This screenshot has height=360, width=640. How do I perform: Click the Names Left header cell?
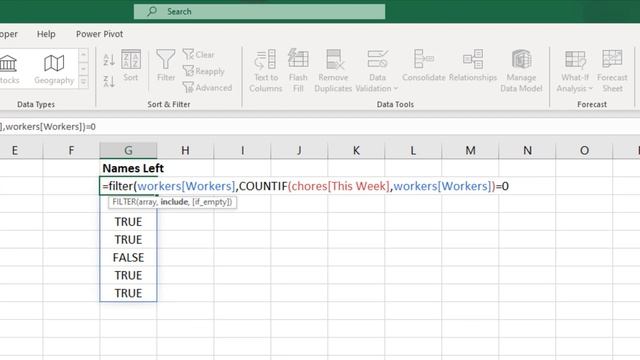click(x=128, y=168)
